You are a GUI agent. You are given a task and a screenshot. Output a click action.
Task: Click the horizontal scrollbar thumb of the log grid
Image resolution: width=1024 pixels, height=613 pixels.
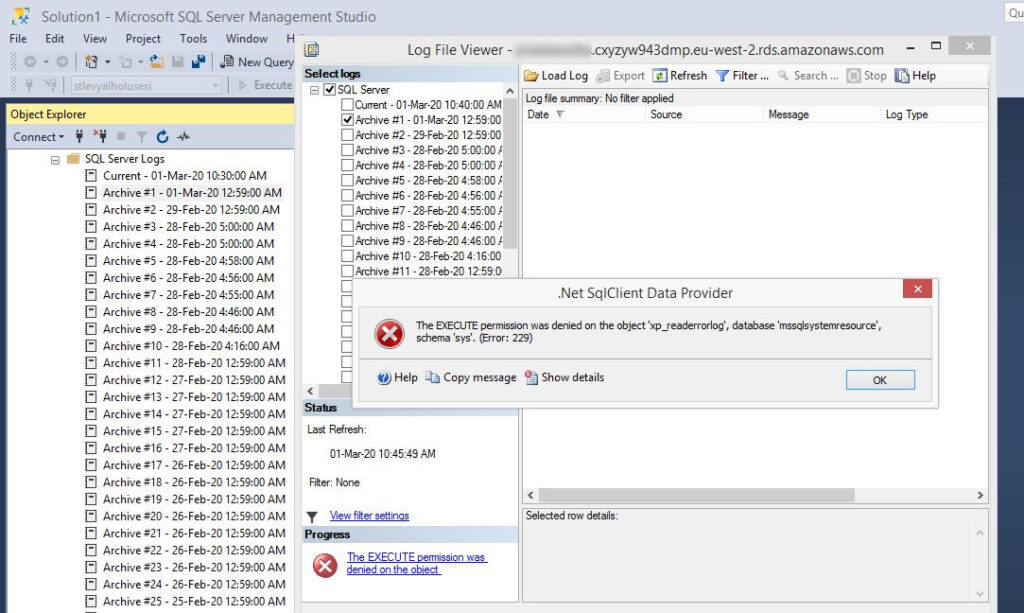(697, 495)
